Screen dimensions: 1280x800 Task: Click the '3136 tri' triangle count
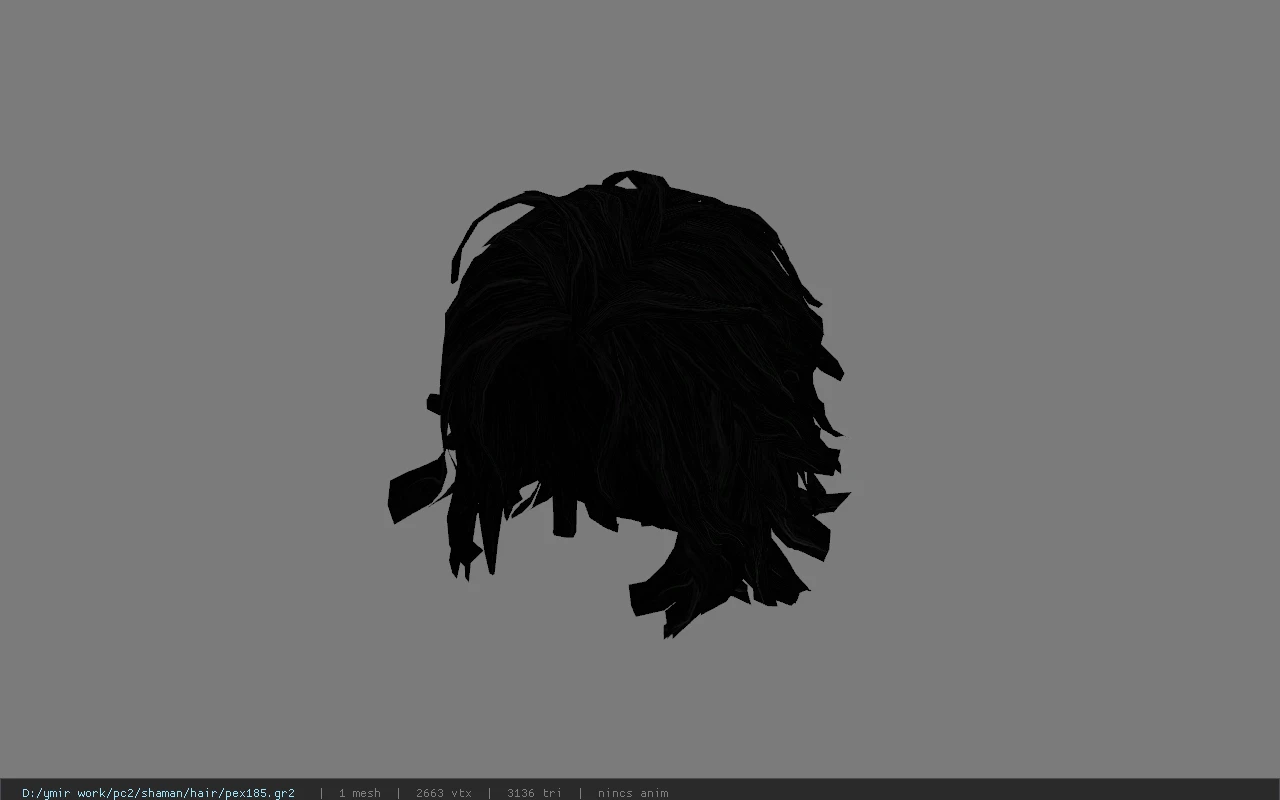click(534, 793)
